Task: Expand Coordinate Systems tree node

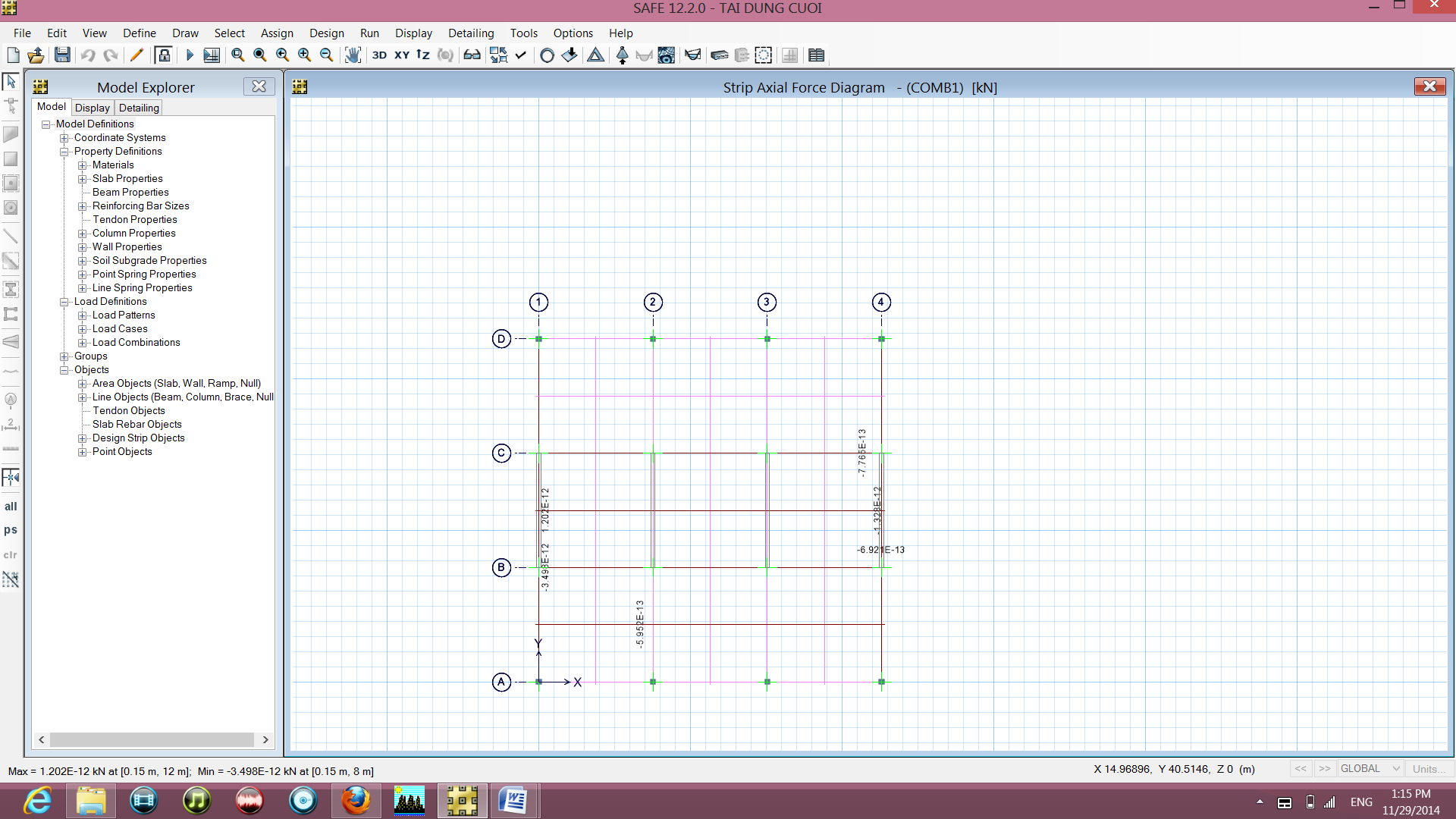Action: click(x=64, y=138)
